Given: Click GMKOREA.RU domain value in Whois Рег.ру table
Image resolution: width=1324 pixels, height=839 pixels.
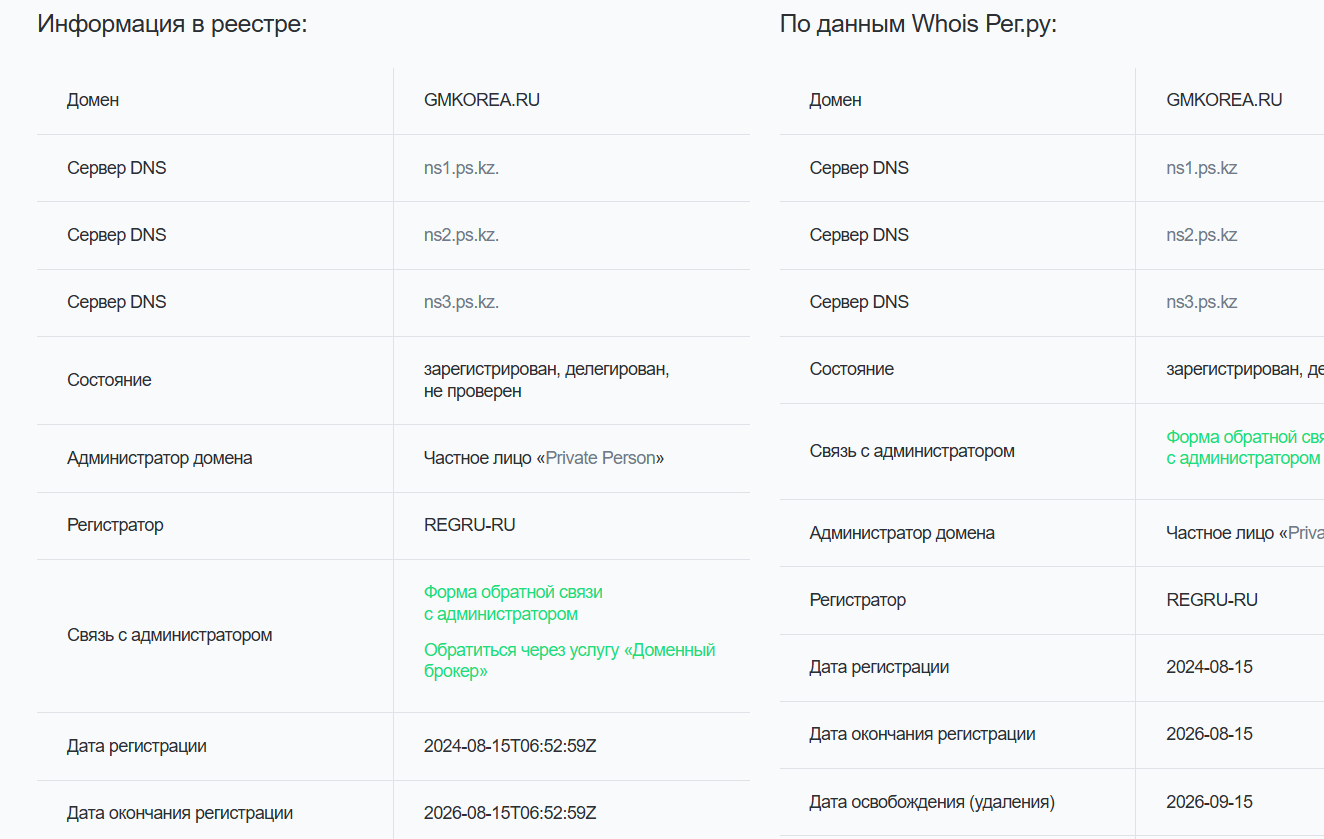Looking at the screenshot, I should [x=1223, y=100].
